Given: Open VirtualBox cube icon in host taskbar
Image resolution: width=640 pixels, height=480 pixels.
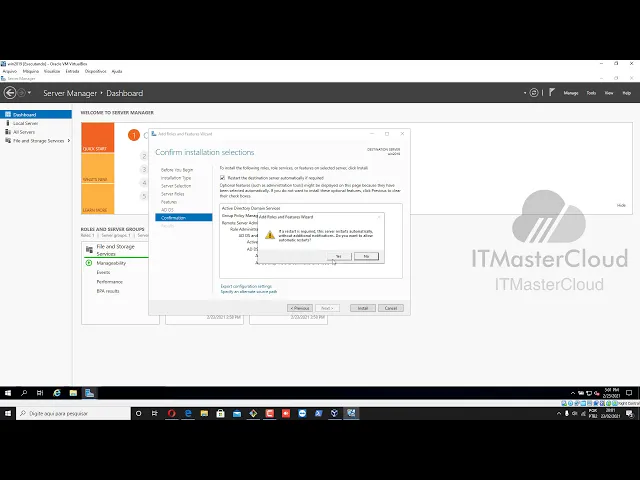Looking at the screenshot, I should (x=334, y=413).
